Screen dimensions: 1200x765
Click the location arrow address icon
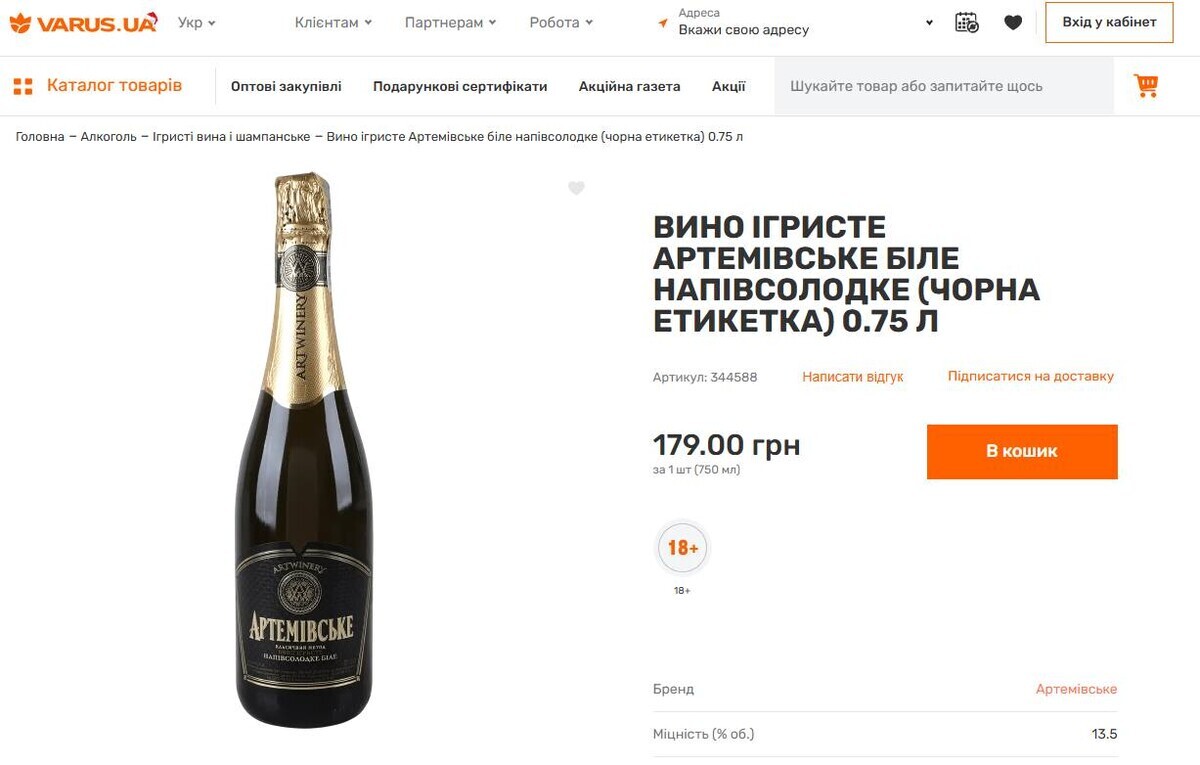(x=662, y=23)
